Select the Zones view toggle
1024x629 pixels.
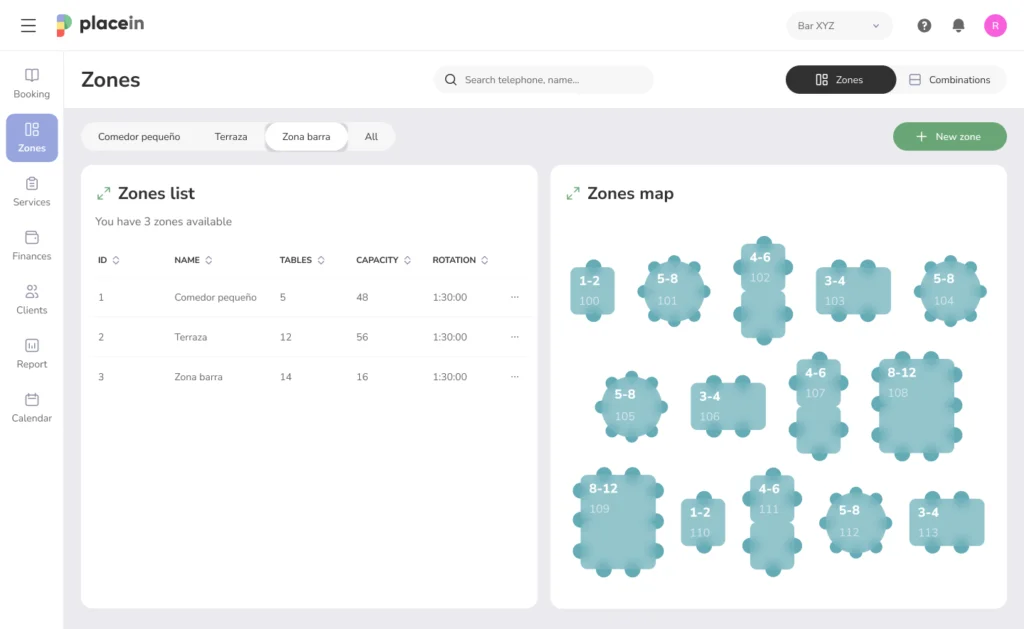point(840,80)
